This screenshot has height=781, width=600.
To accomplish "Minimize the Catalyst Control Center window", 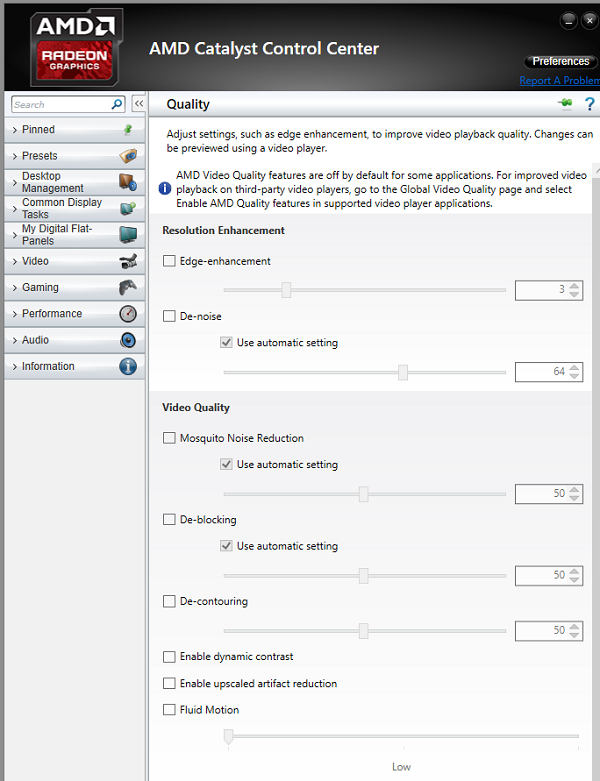I will 569,21.
